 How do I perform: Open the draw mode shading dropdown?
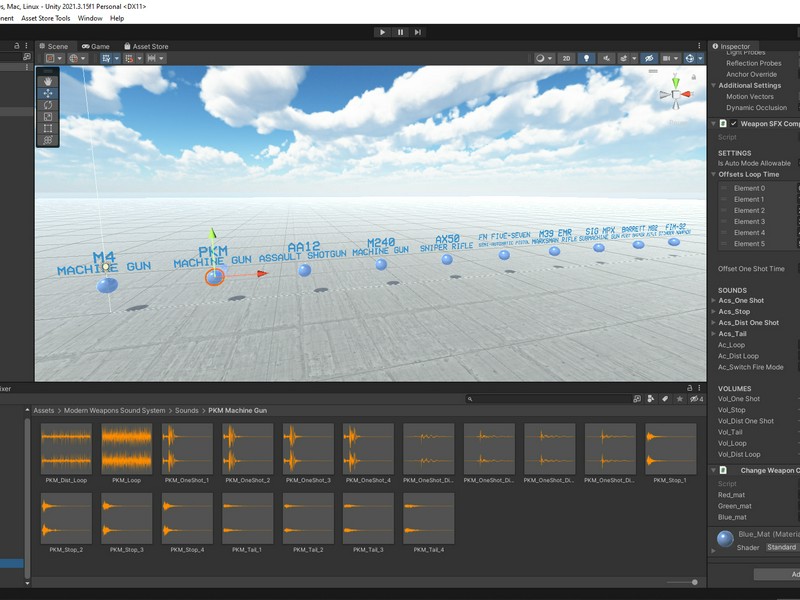click(x=544, y=58)
